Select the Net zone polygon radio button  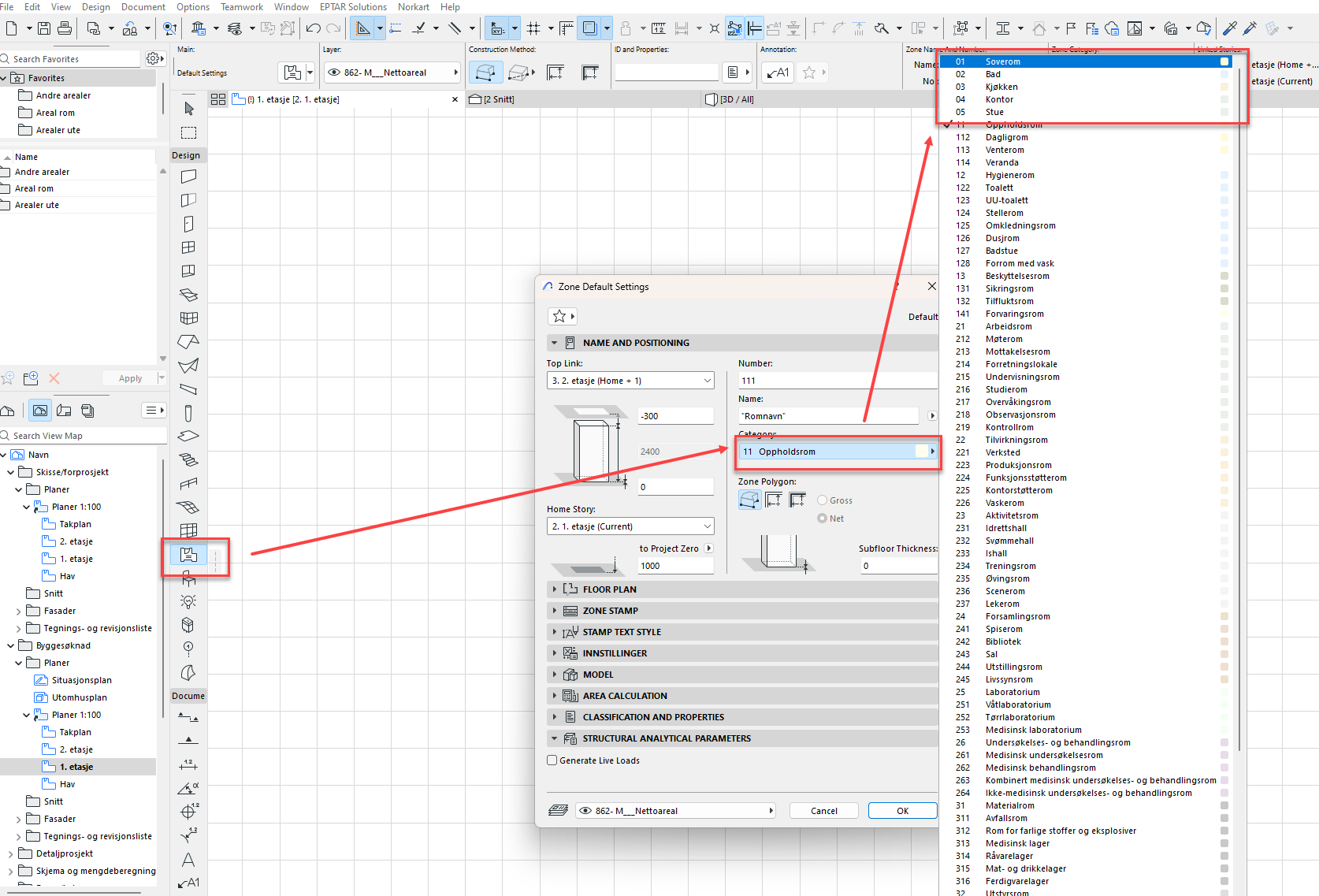[x=823, y=519]
